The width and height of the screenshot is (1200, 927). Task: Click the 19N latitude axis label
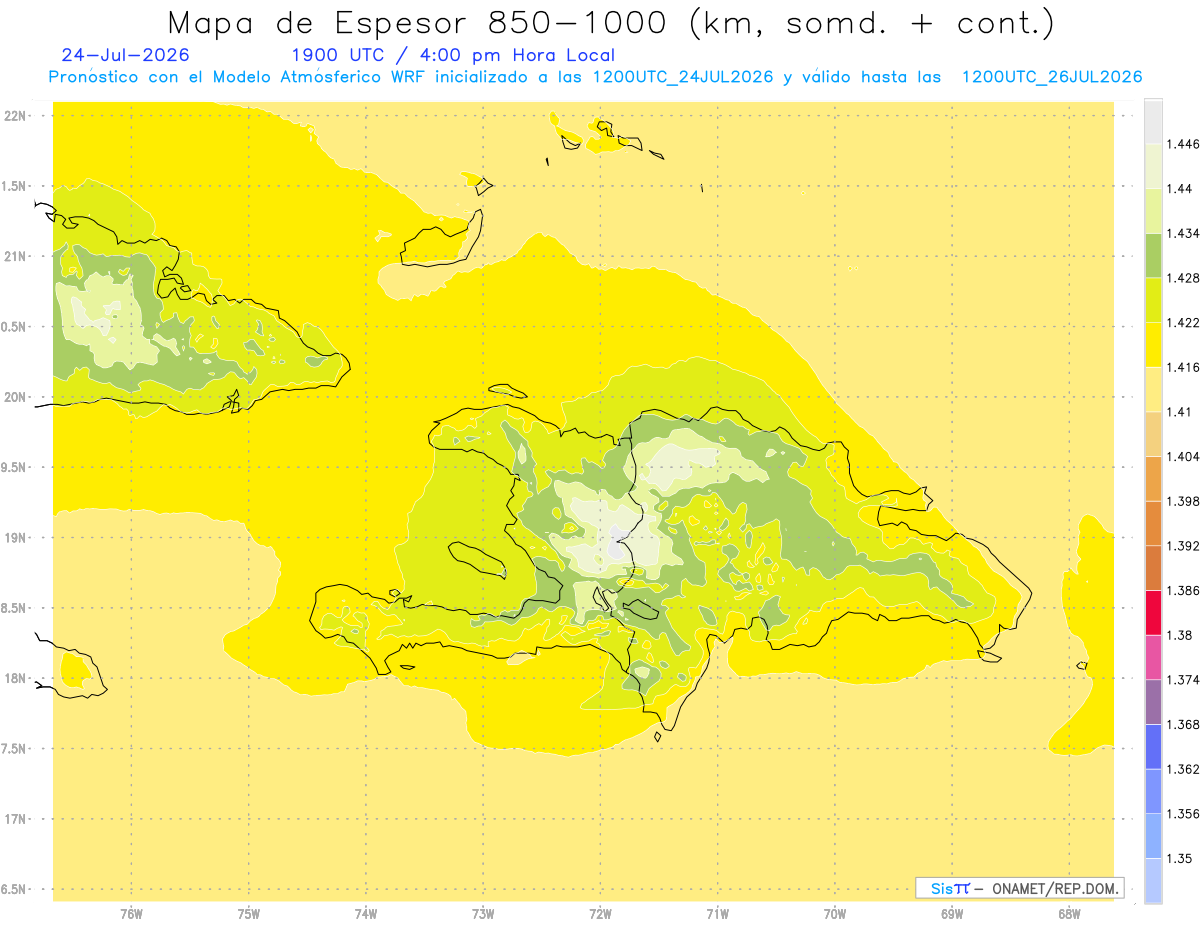16,538
